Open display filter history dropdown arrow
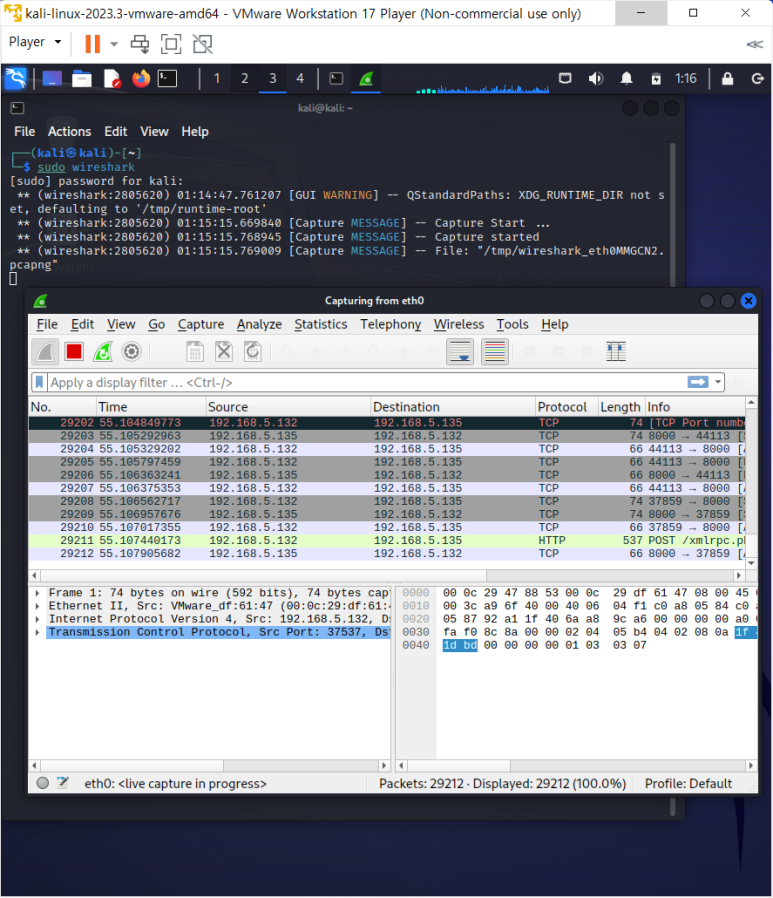The height and width of the screenshot is (898, 773). (x=717, y=382)
